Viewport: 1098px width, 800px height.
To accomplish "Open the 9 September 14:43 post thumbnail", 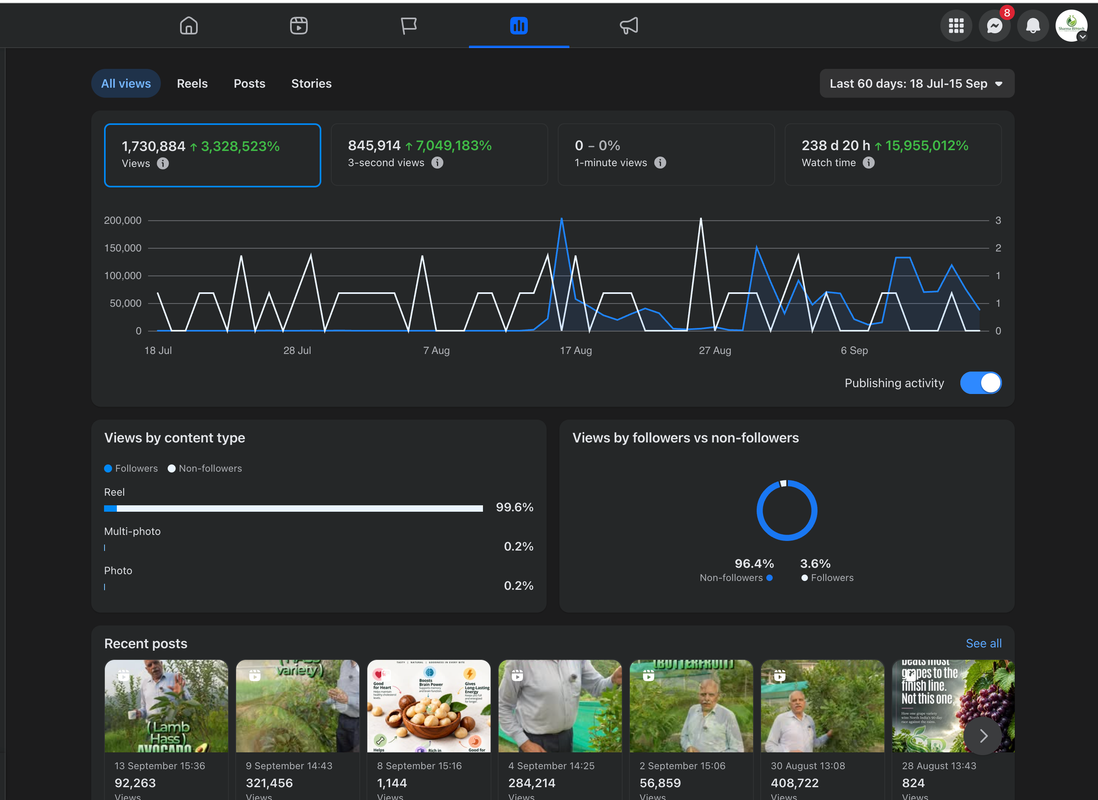I will tap(298, 706).
